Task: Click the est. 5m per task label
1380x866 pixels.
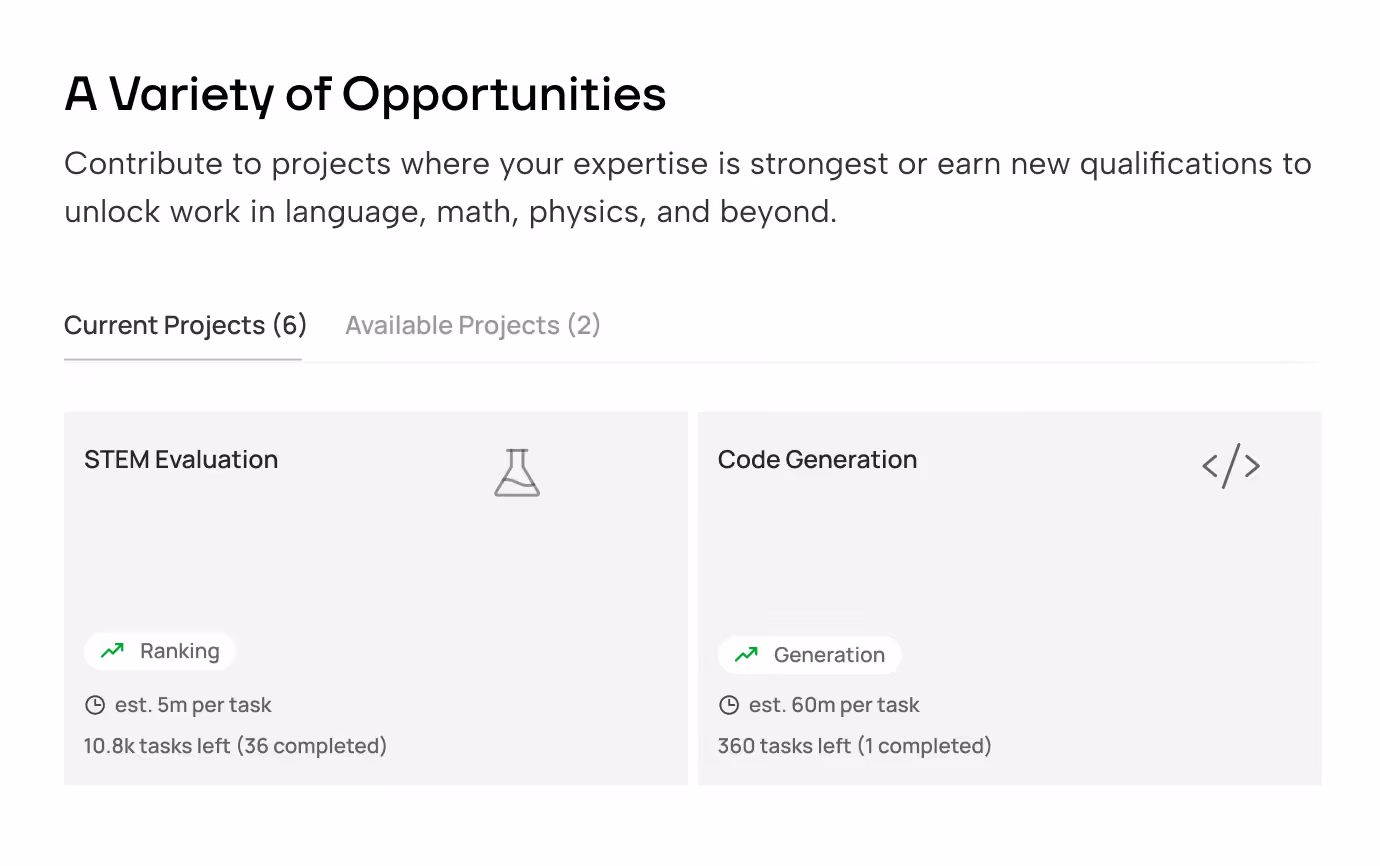Action: tap(193, 705)
